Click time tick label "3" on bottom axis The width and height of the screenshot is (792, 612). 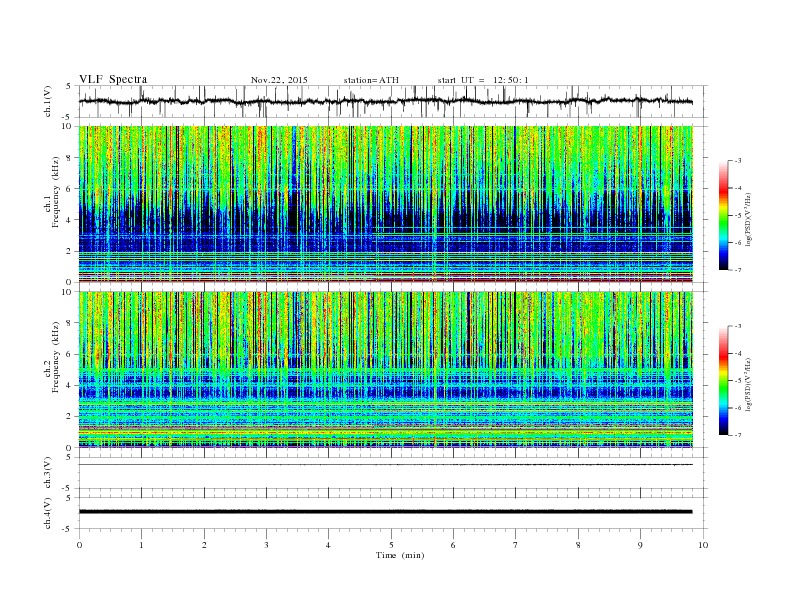click(266, 545)
